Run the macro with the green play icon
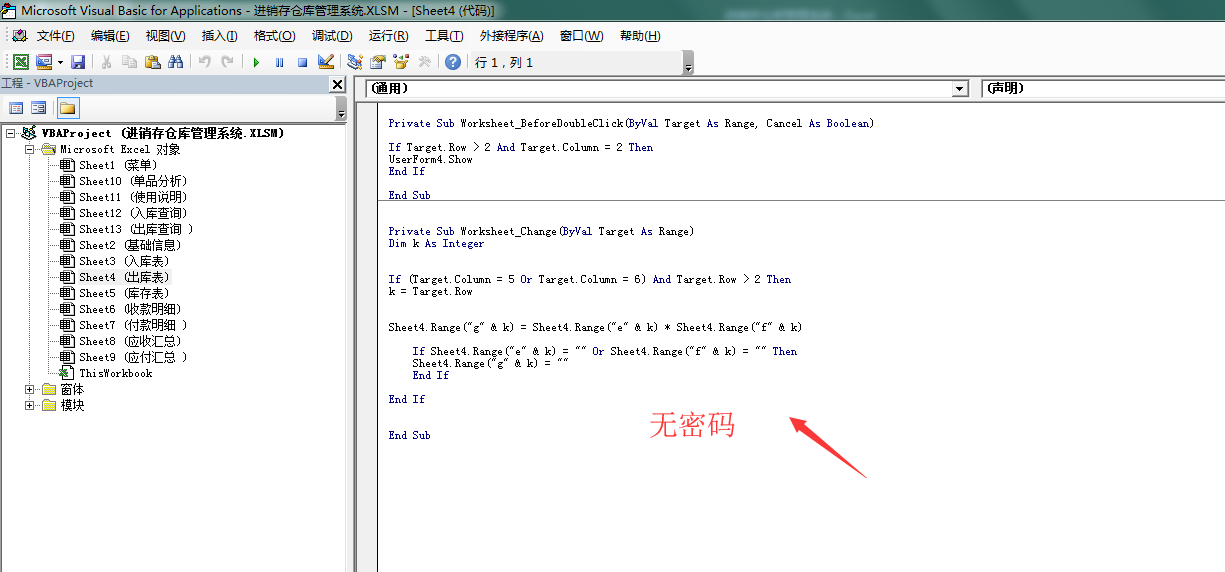Viewport: 1225px width, 572px height. pyautogui.click(x=256, y=62)
